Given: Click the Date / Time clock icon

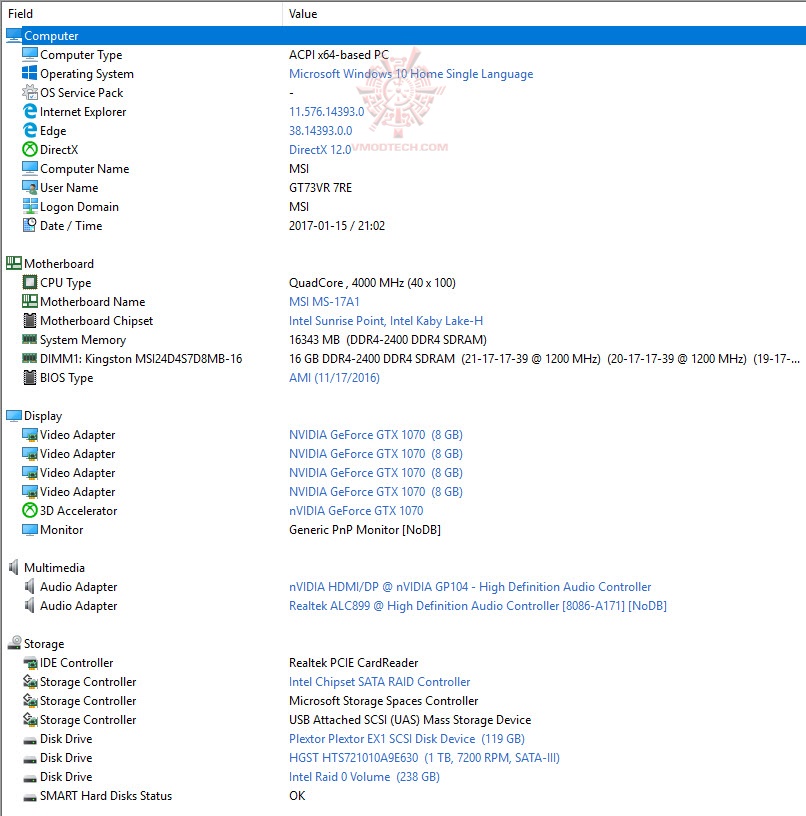Looking at the screenshot, I should tap(30, 225).
